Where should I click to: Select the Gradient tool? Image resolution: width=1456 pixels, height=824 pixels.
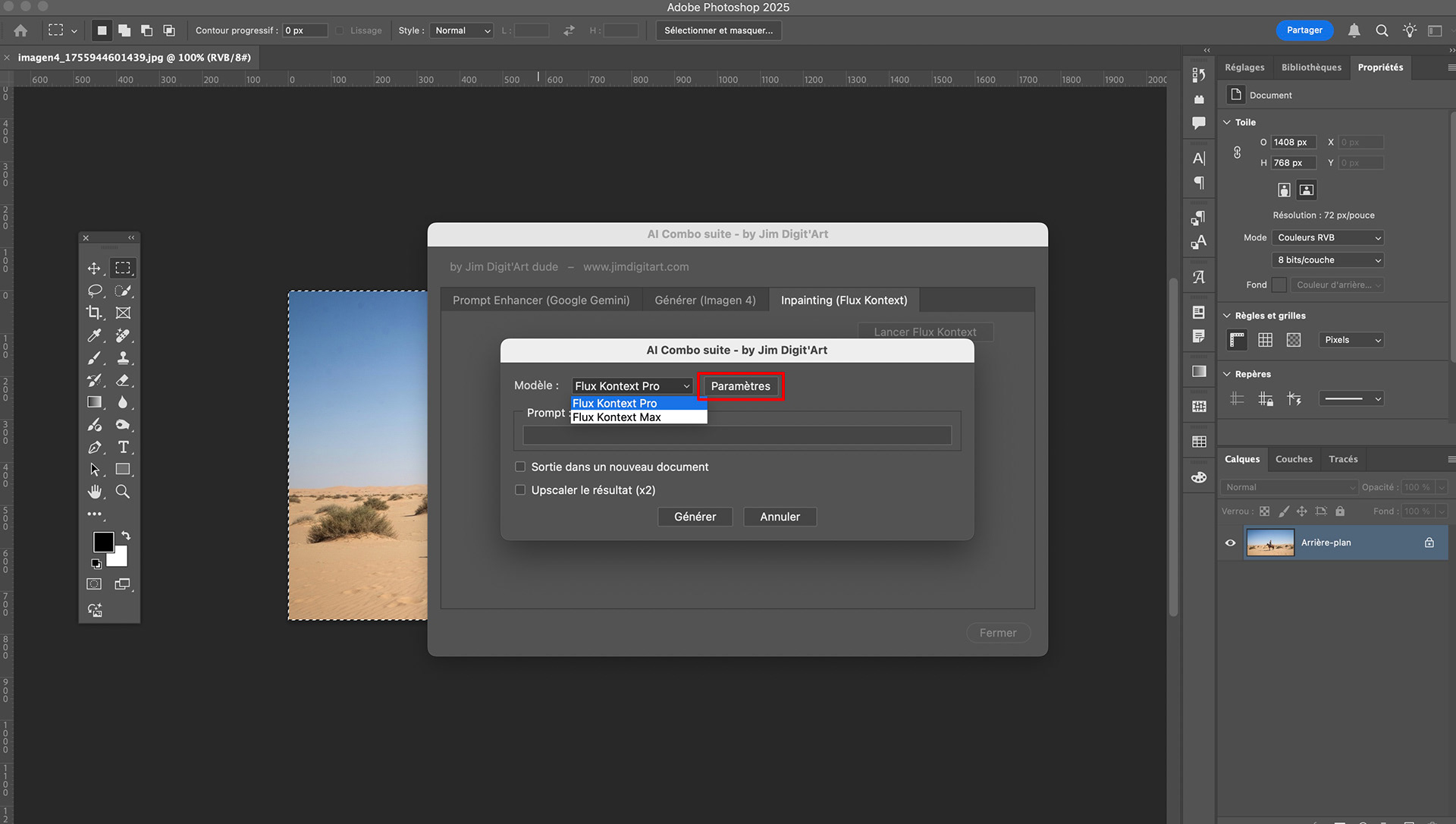tap(94, 402)
